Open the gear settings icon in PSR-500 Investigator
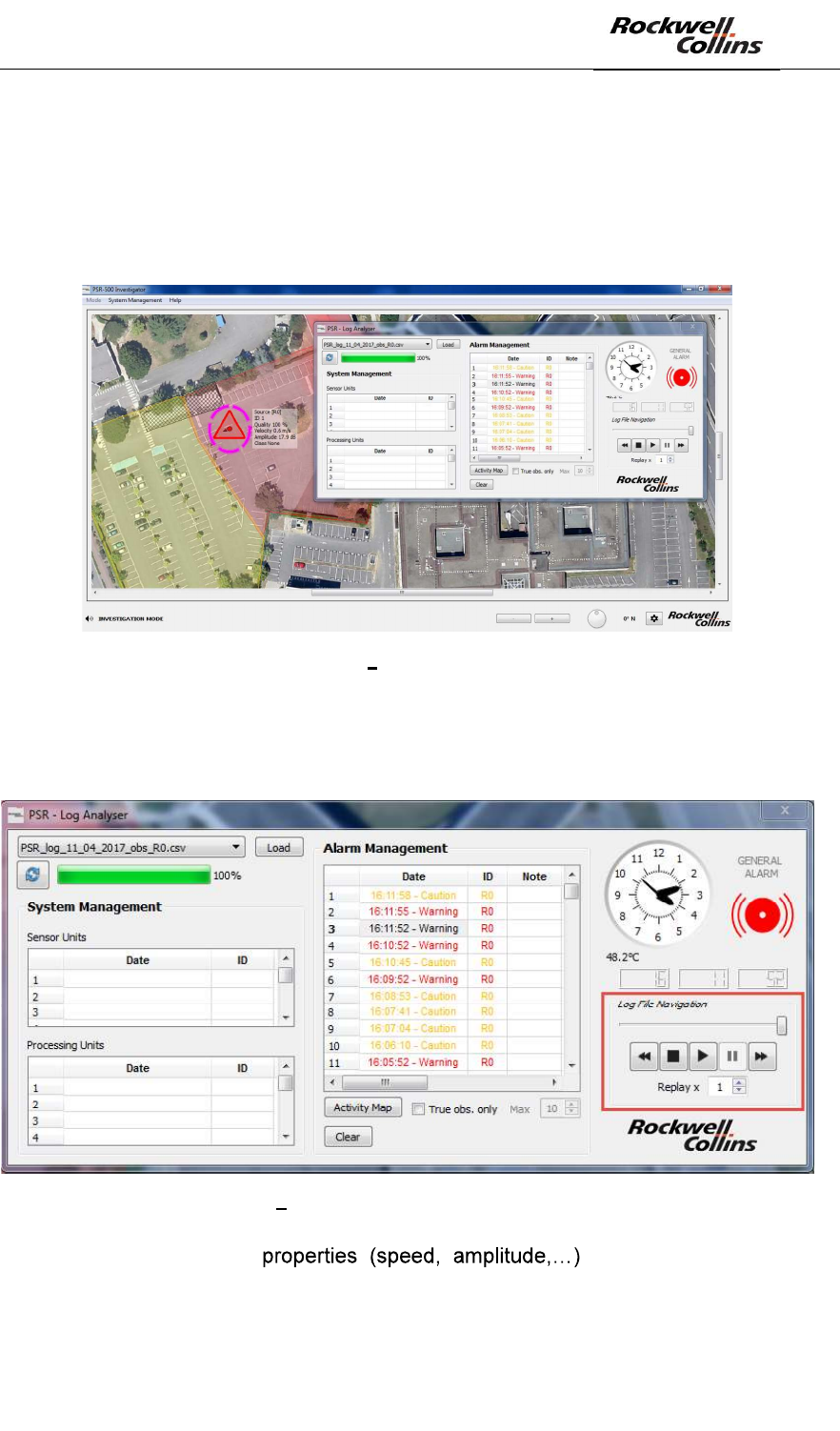 (653, 618)
